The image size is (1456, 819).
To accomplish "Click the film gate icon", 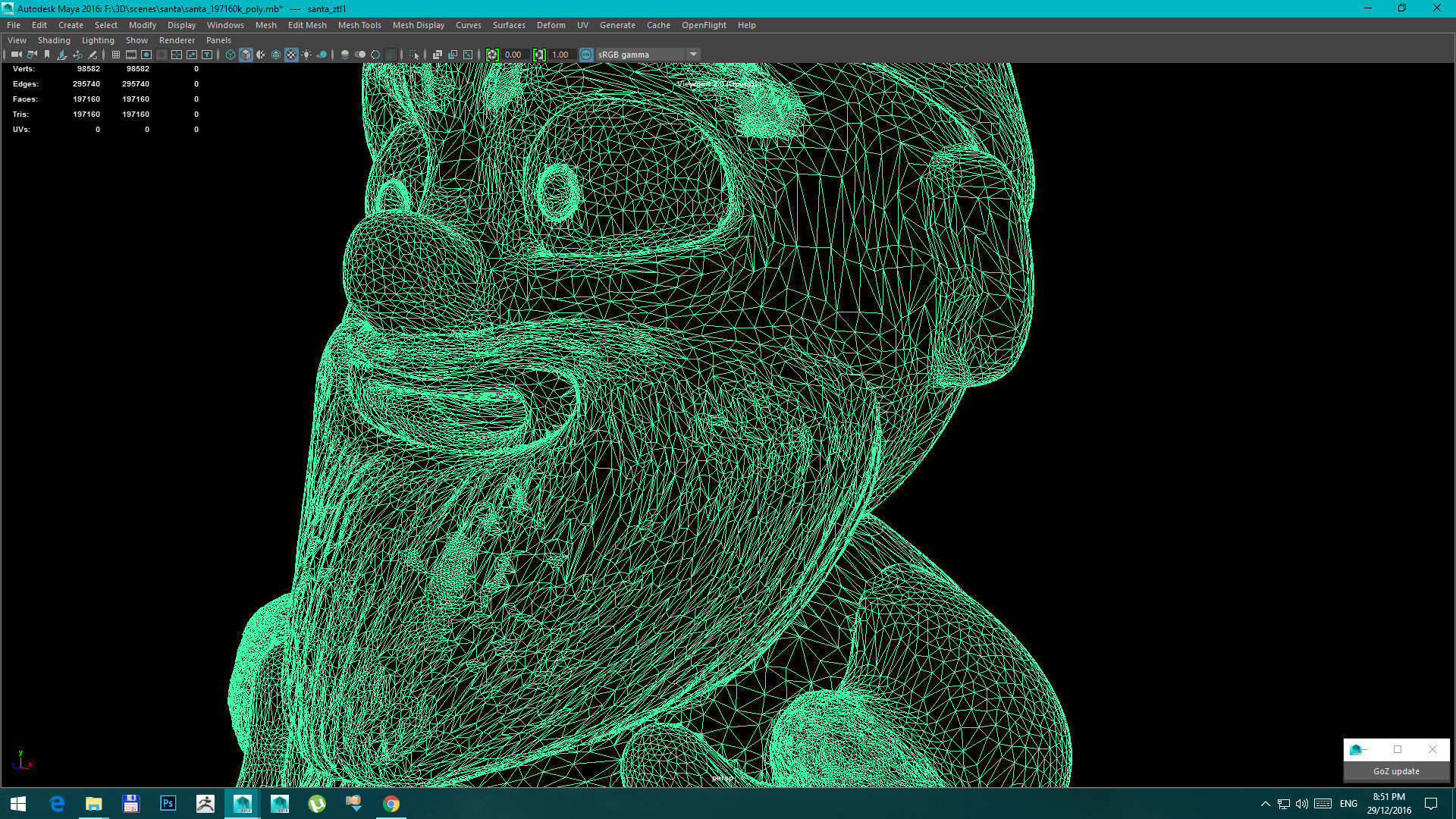I will tap(131, 55).
